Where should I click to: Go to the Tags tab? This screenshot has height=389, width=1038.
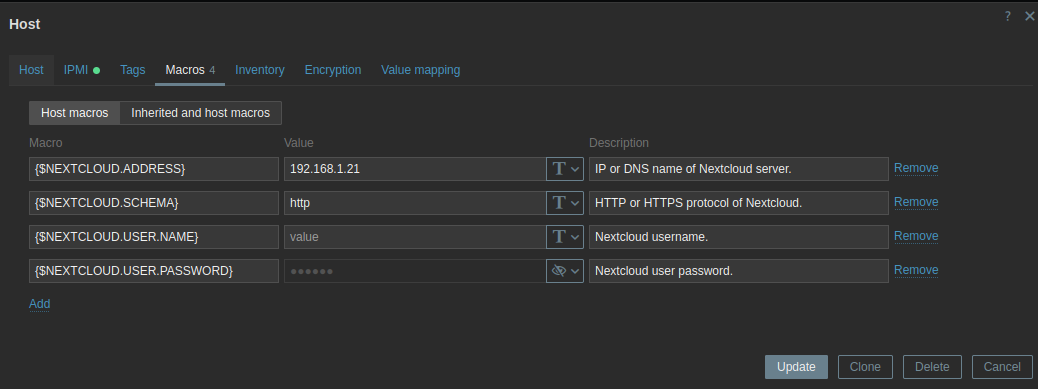click(132, 70)
